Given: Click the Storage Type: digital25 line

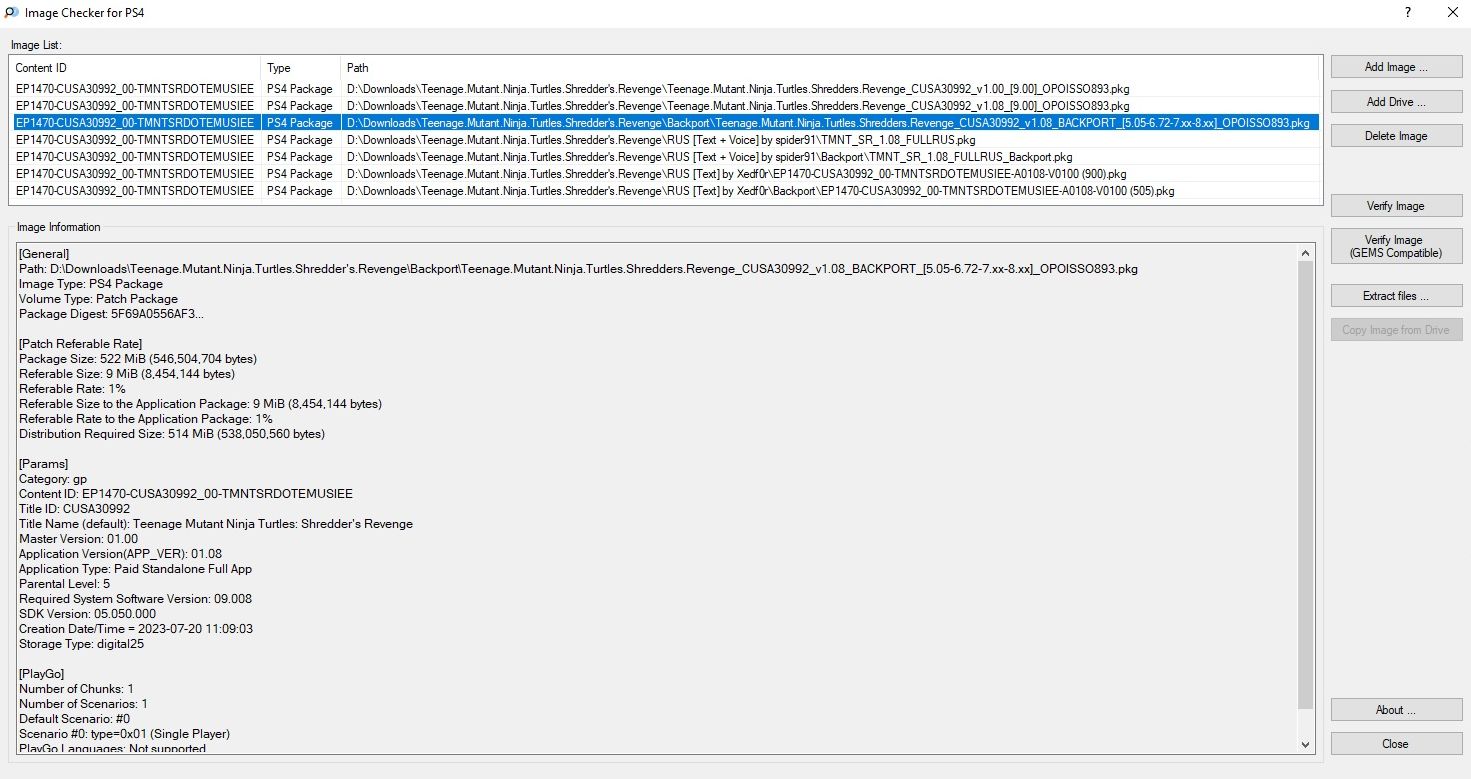Looking at the screenshot, I should point(82,644).
